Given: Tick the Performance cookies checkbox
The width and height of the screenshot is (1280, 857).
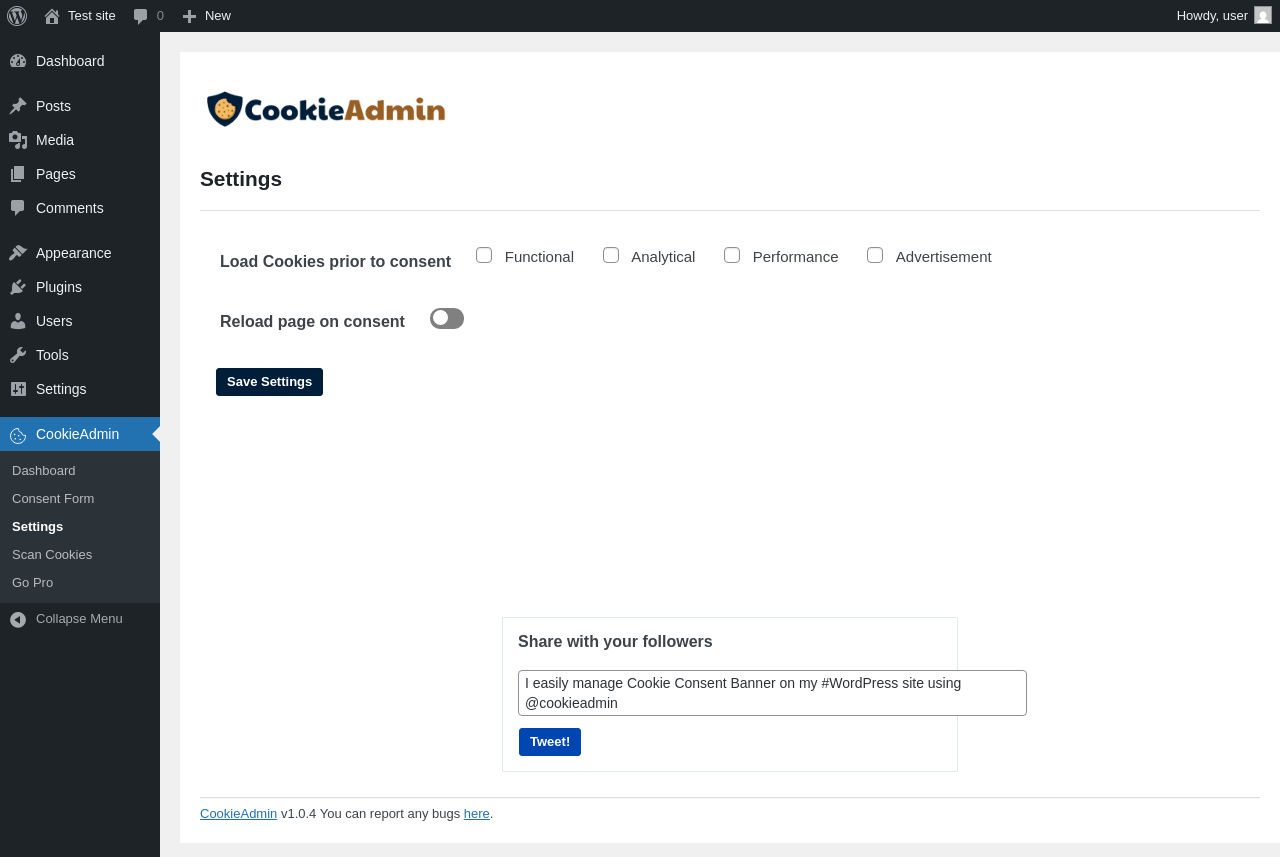Looking at the screenshot, I should click(x=732, y=255).
